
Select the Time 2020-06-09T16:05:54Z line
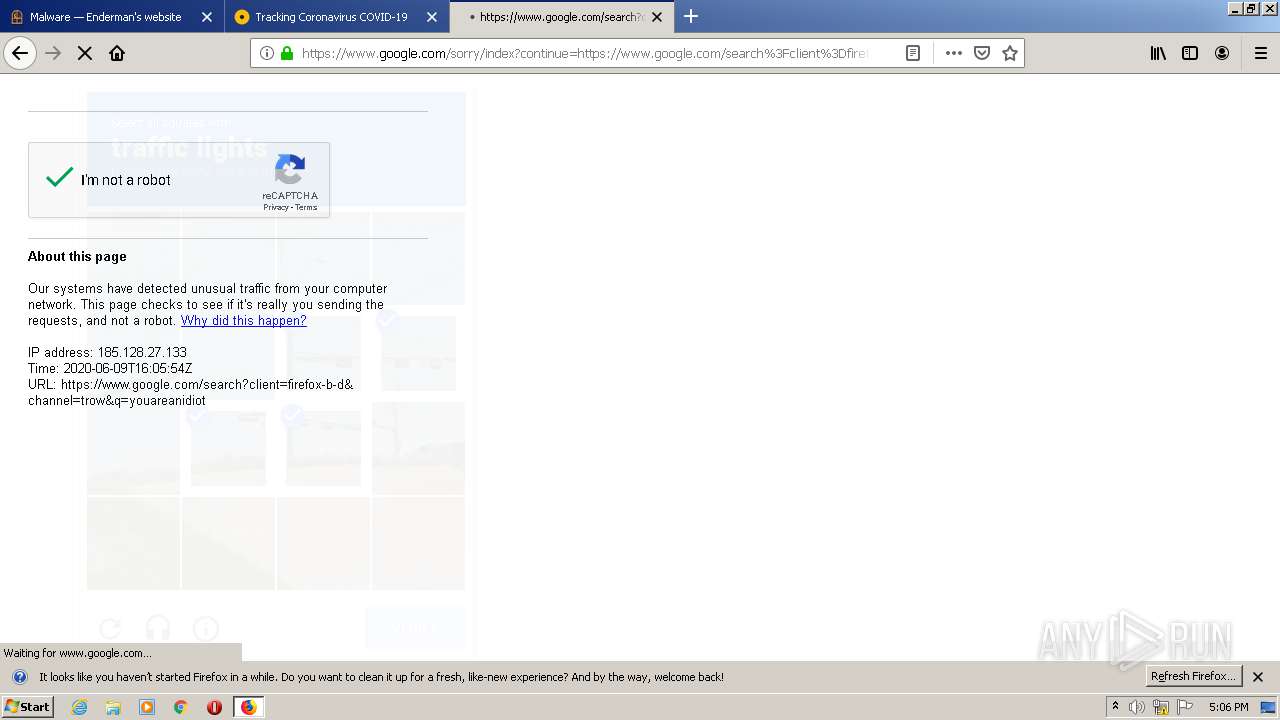click(110, 369)
